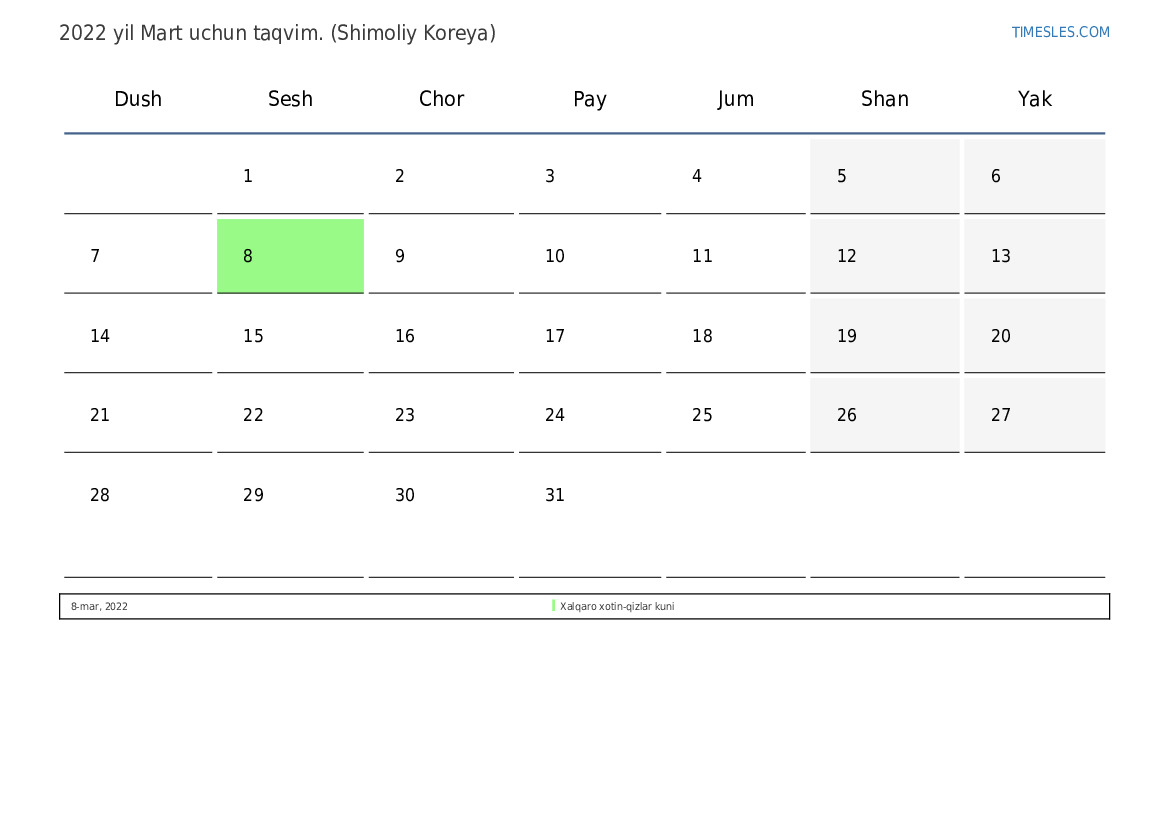Select Saturday date 19
The image size is (1169, 827).
click(x=885, y=336)
